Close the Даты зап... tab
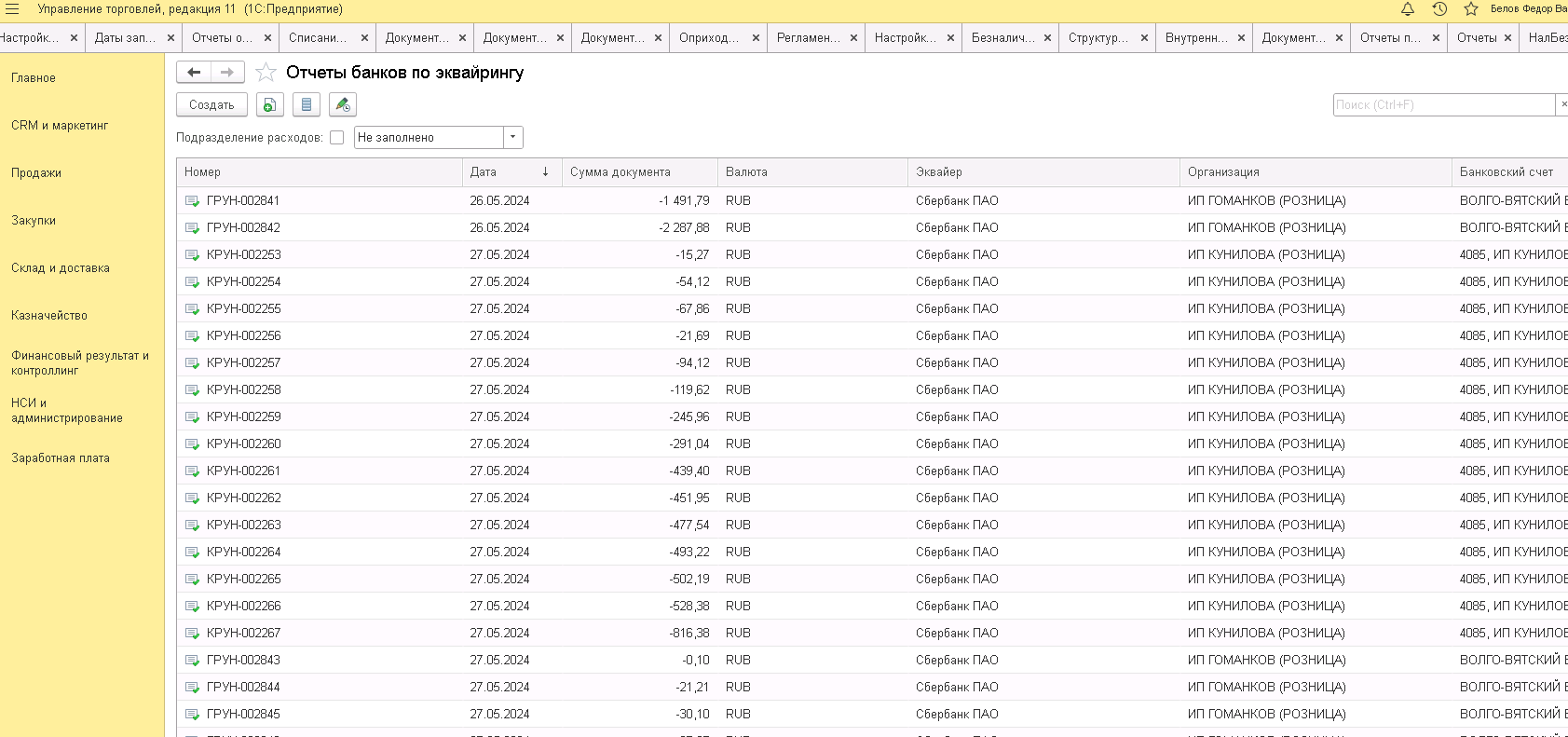This screenshot has height=737, width=1568. tap(170, 37)
